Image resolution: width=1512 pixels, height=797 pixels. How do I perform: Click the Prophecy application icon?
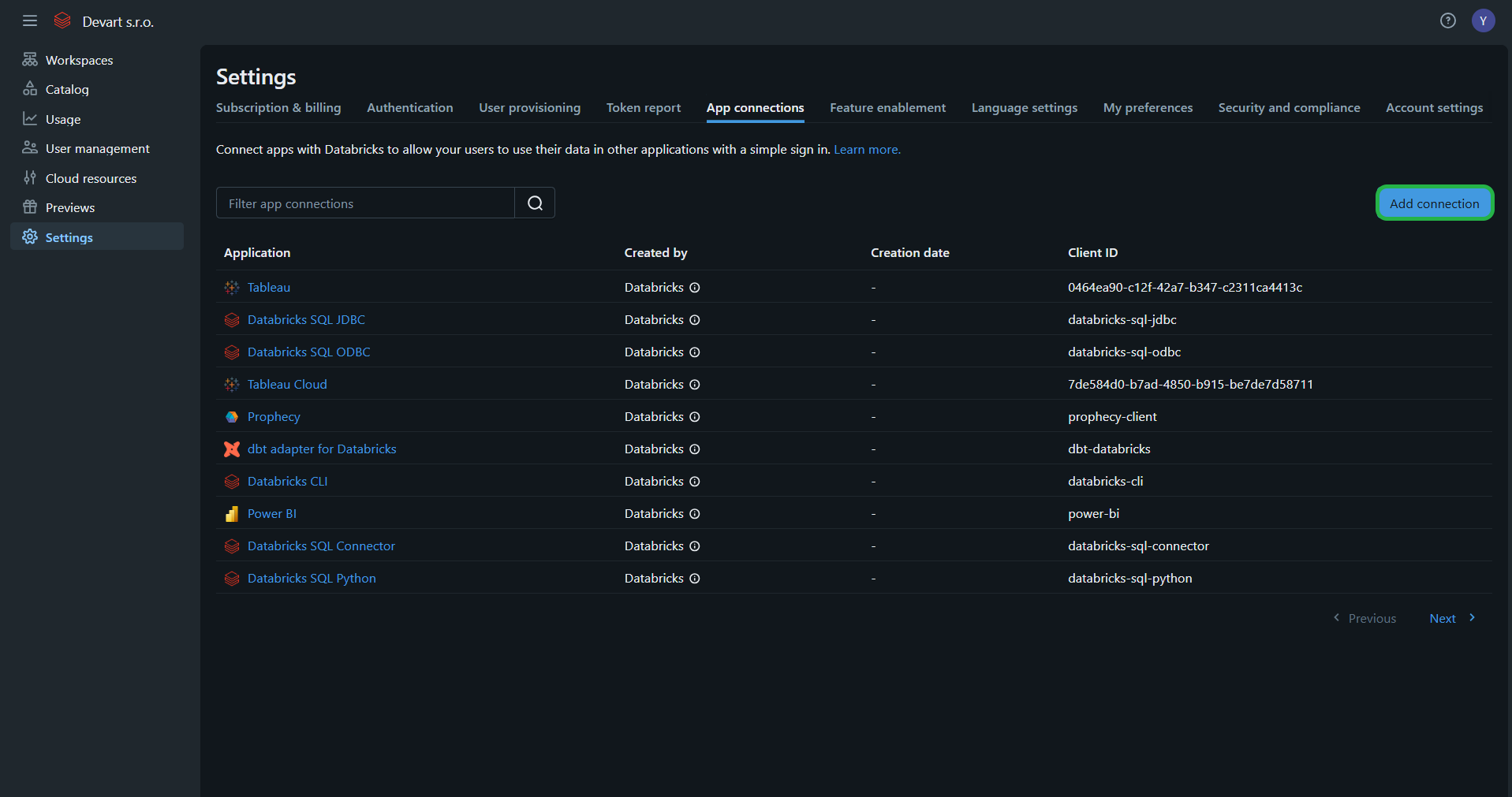pos(232,417)
